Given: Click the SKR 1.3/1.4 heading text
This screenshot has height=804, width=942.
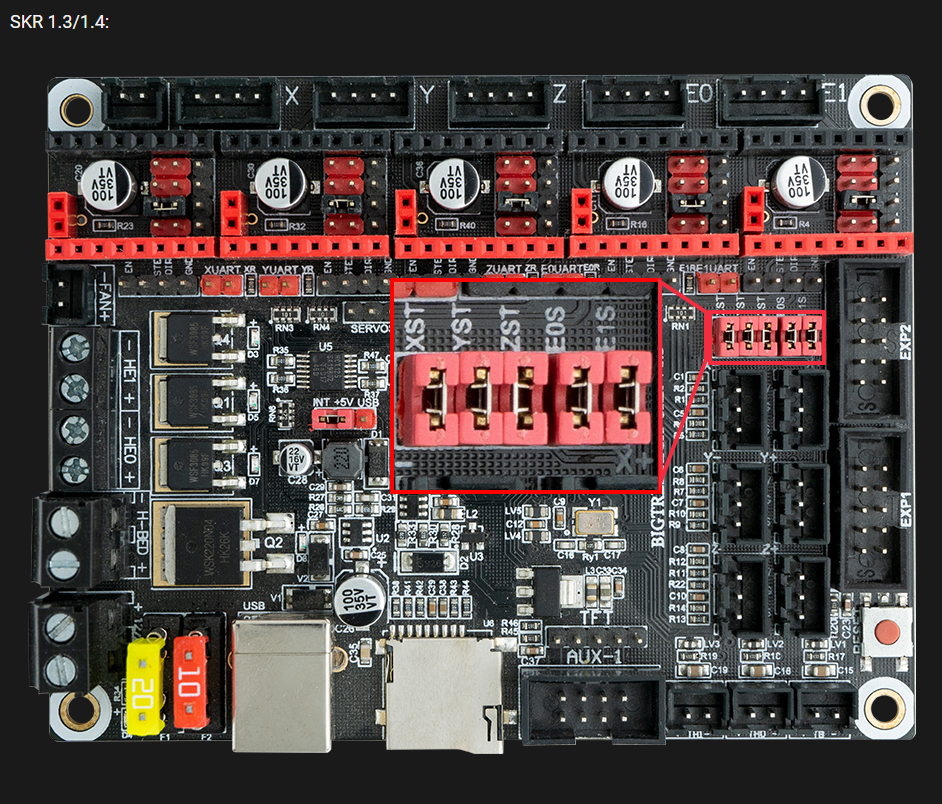Looking at the screenshot, I should click(59, 21).
